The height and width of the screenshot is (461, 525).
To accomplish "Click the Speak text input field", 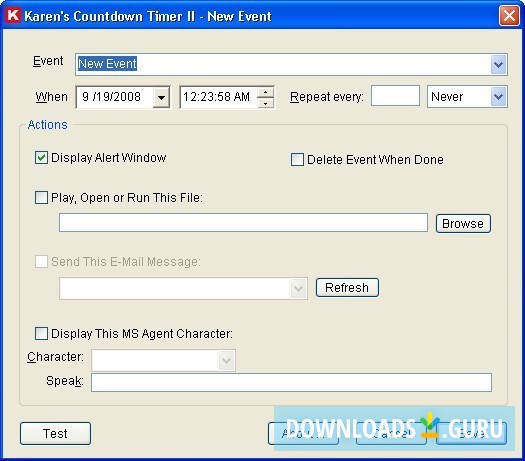I will 291,382.
